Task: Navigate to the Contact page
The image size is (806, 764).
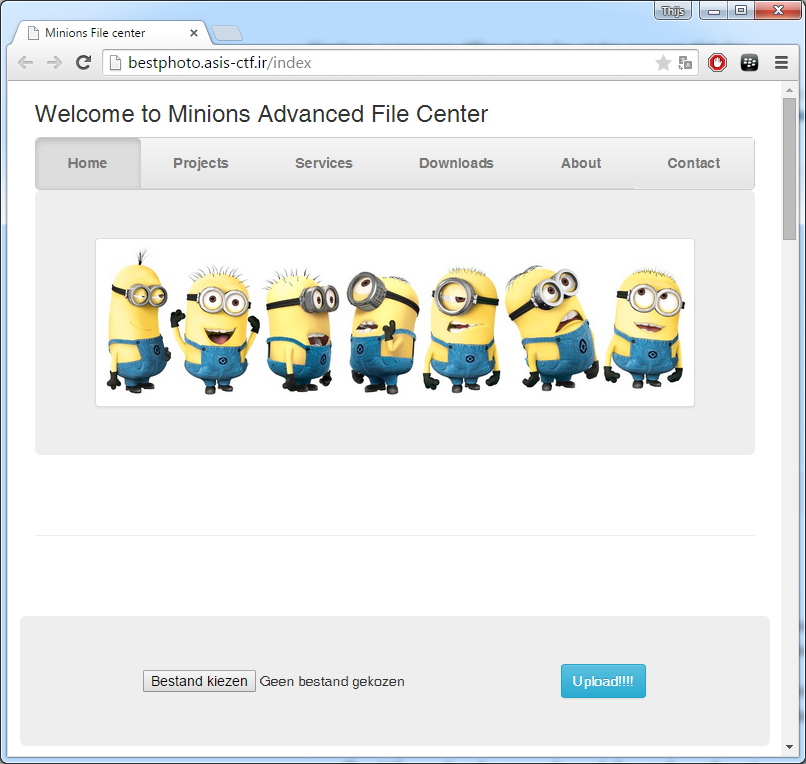Action: (x=693, y=163)
